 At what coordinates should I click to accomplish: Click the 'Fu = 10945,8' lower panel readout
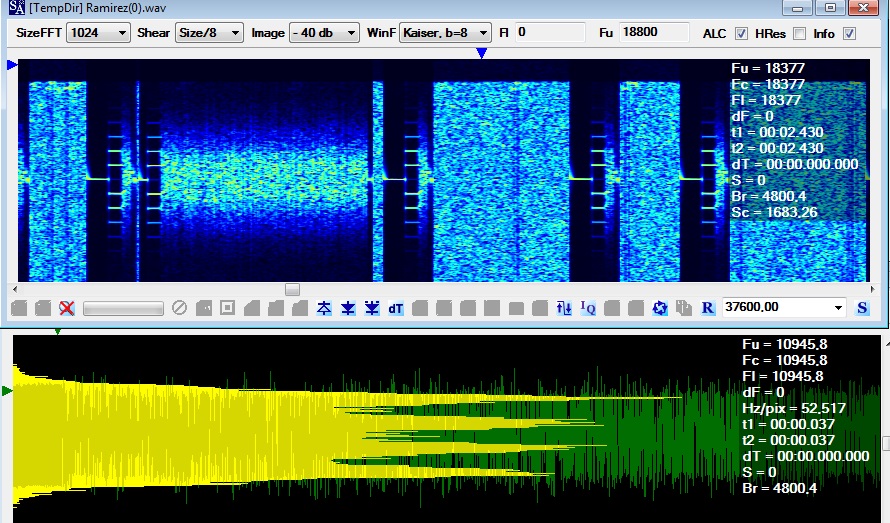point(784,344)
